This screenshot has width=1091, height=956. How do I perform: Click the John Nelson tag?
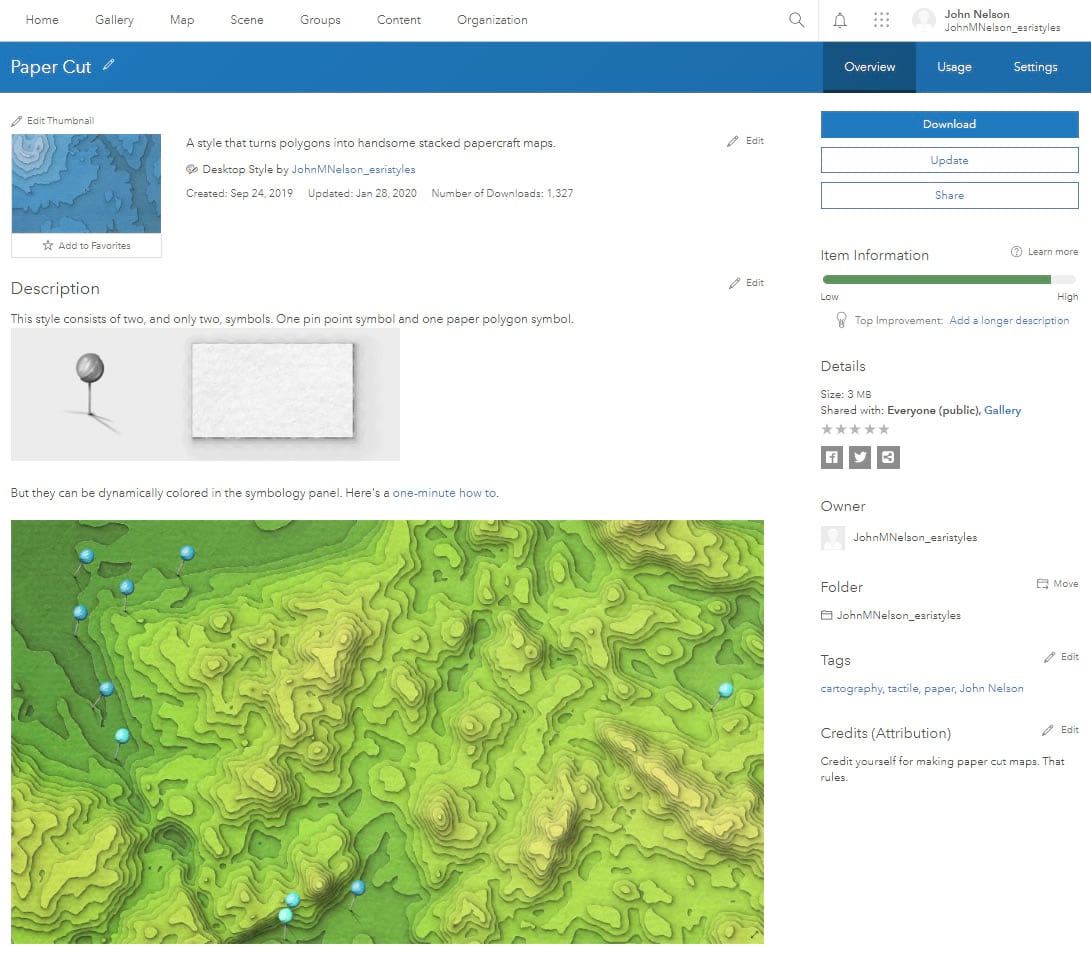pyautogui.click(x=991, y=688)
